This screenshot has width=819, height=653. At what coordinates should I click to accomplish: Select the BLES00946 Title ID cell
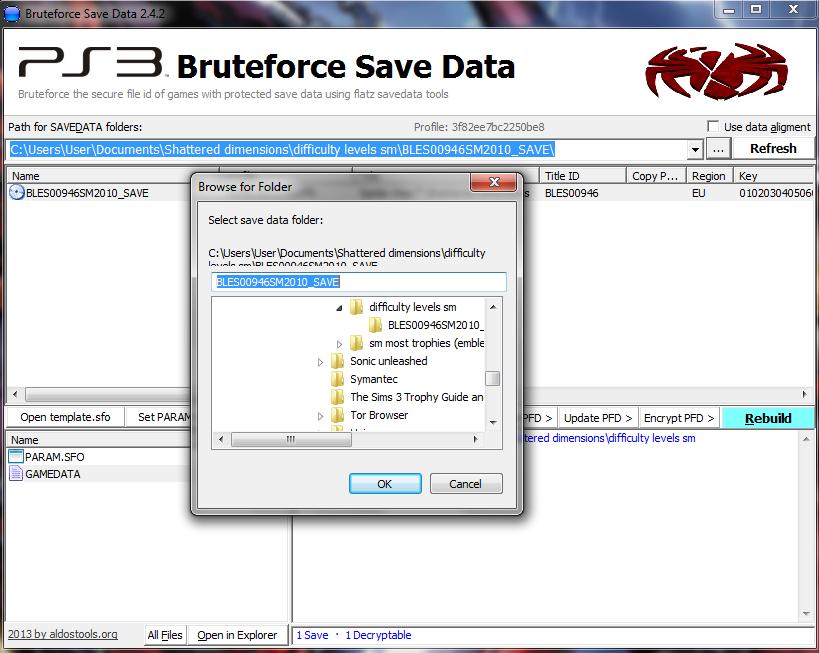click(571, 193)
